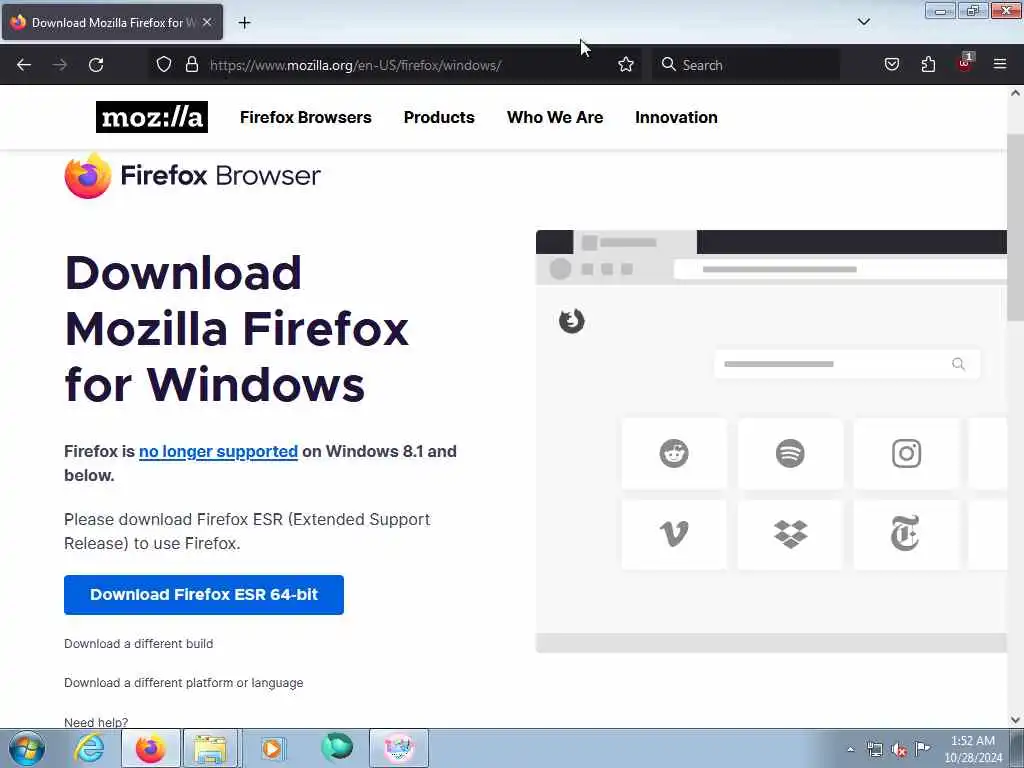Screen dimensions: 1024x768
Task: Click the muted volume tray icon
Action: (x=899, y=750)
